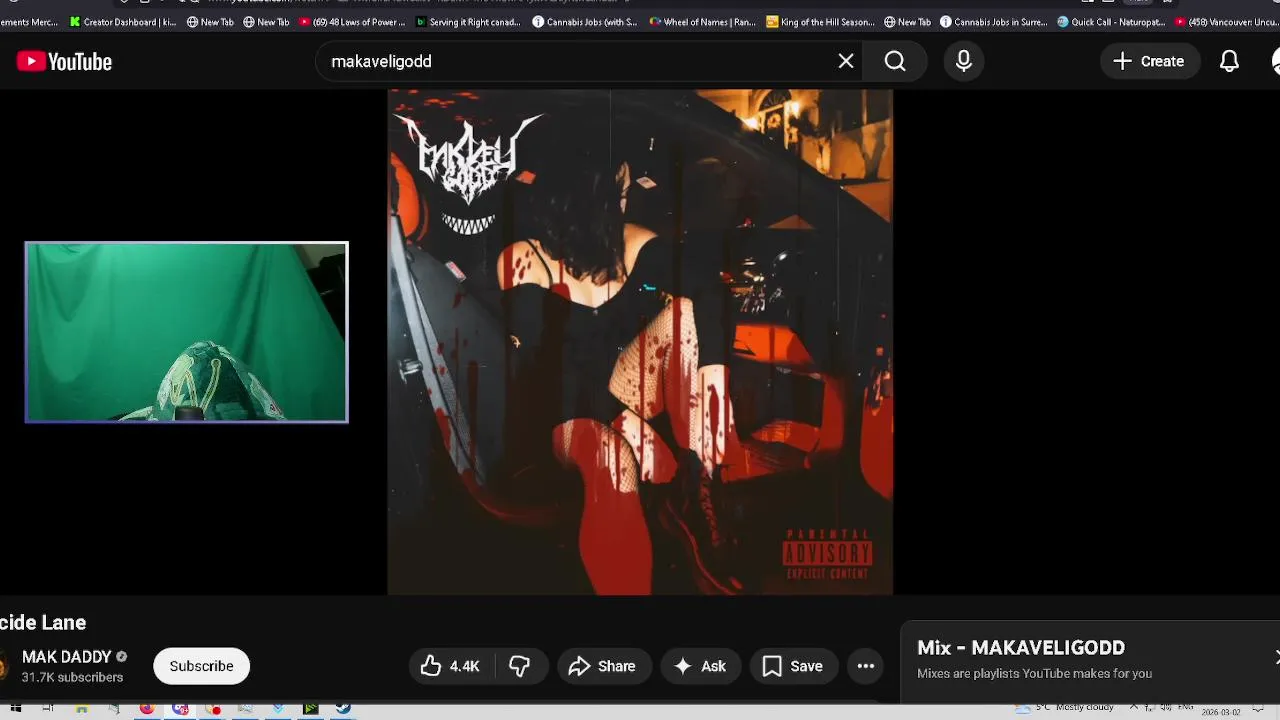The height and width of the screenshot is (720, 1280).
Task: Open Cannabis Jobs in Surrey bookmark
Action: click(994, 22)
